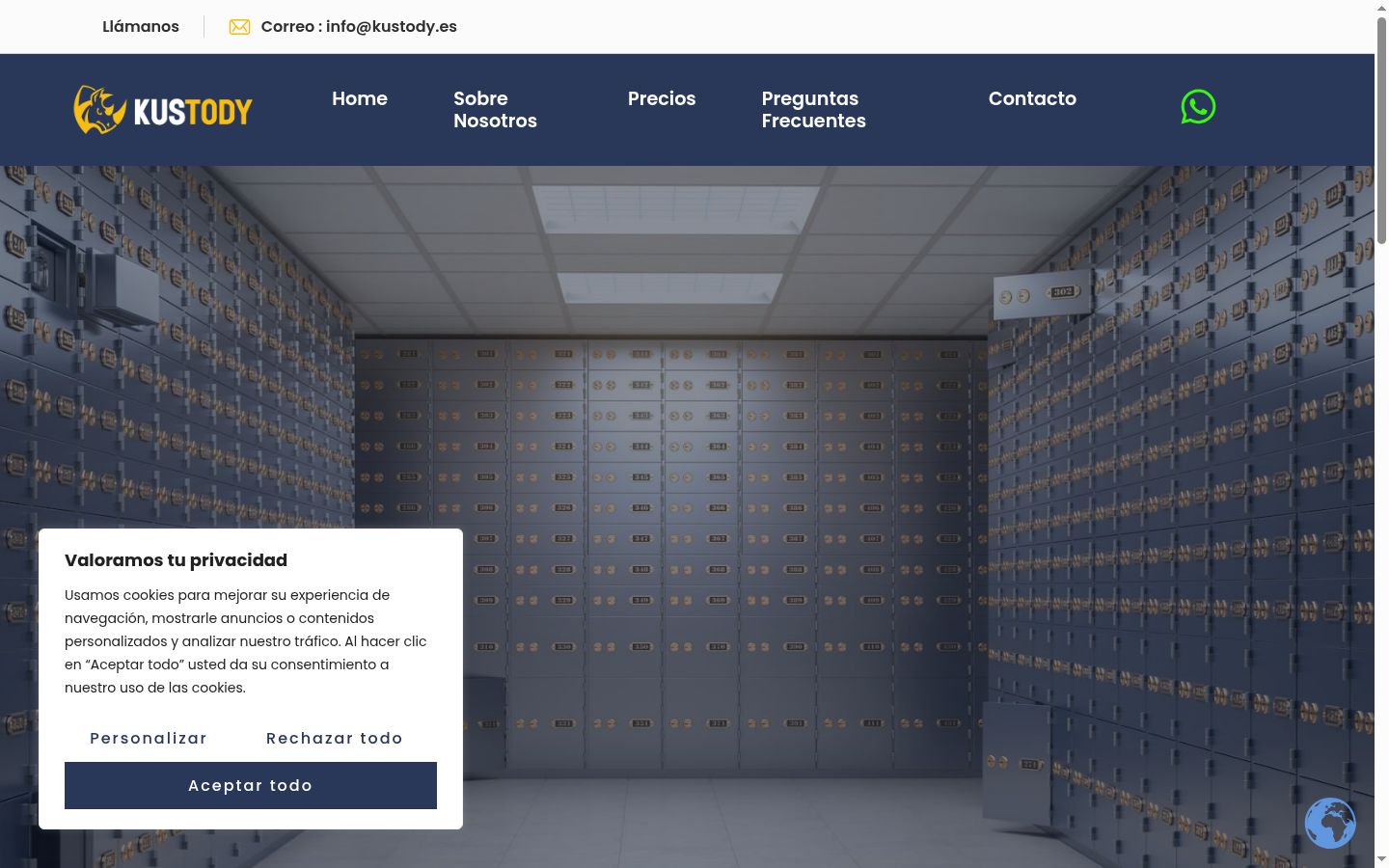1389x868 pixels.
Task: Click the scrollbar down arrow
Action: [x=1381, y=859]
